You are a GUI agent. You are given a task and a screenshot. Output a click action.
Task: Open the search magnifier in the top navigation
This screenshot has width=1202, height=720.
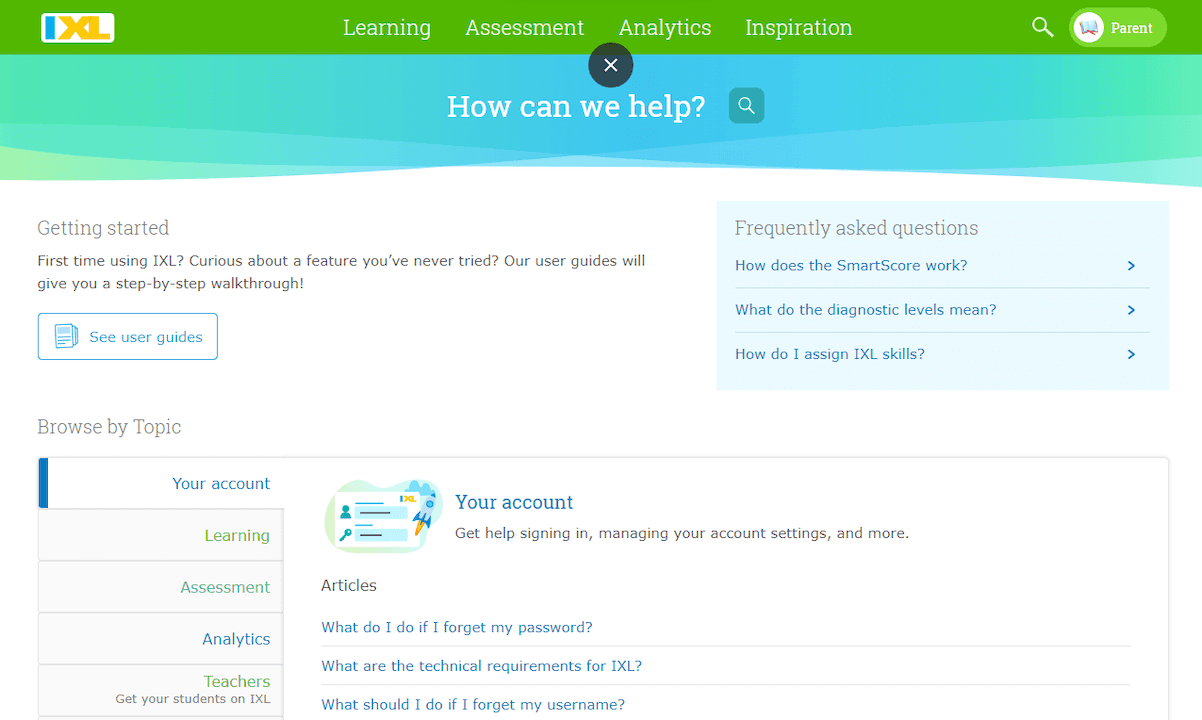coord(1042,27)
